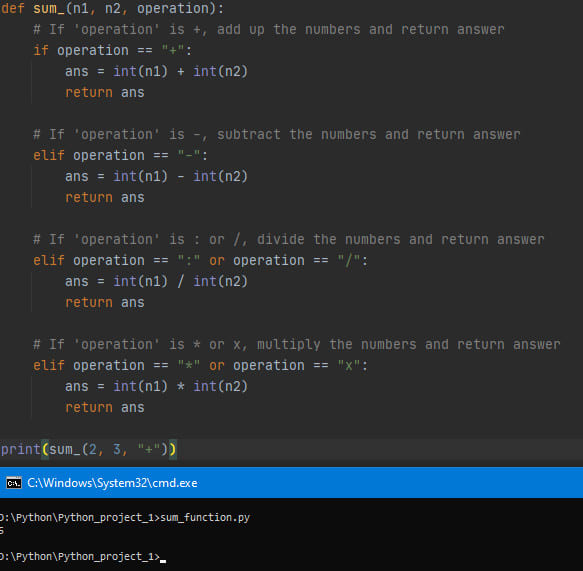Screen dimensions: 583x571
Task: Click the comment about subtracting the numbers
Action: coord(277,134)
